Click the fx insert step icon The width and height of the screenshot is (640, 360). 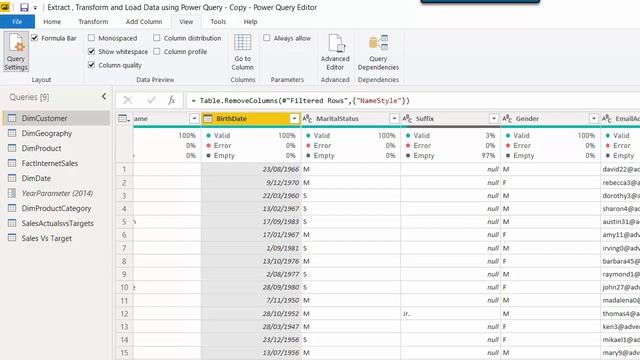172,100
